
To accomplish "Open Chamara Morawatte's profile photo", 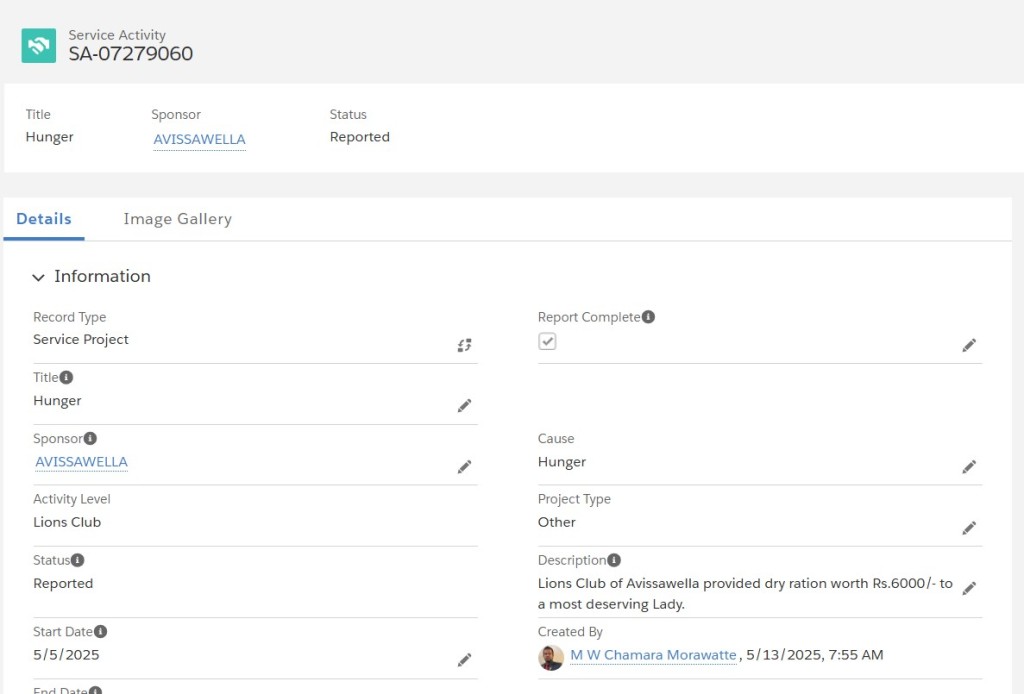I will point(551,657).
